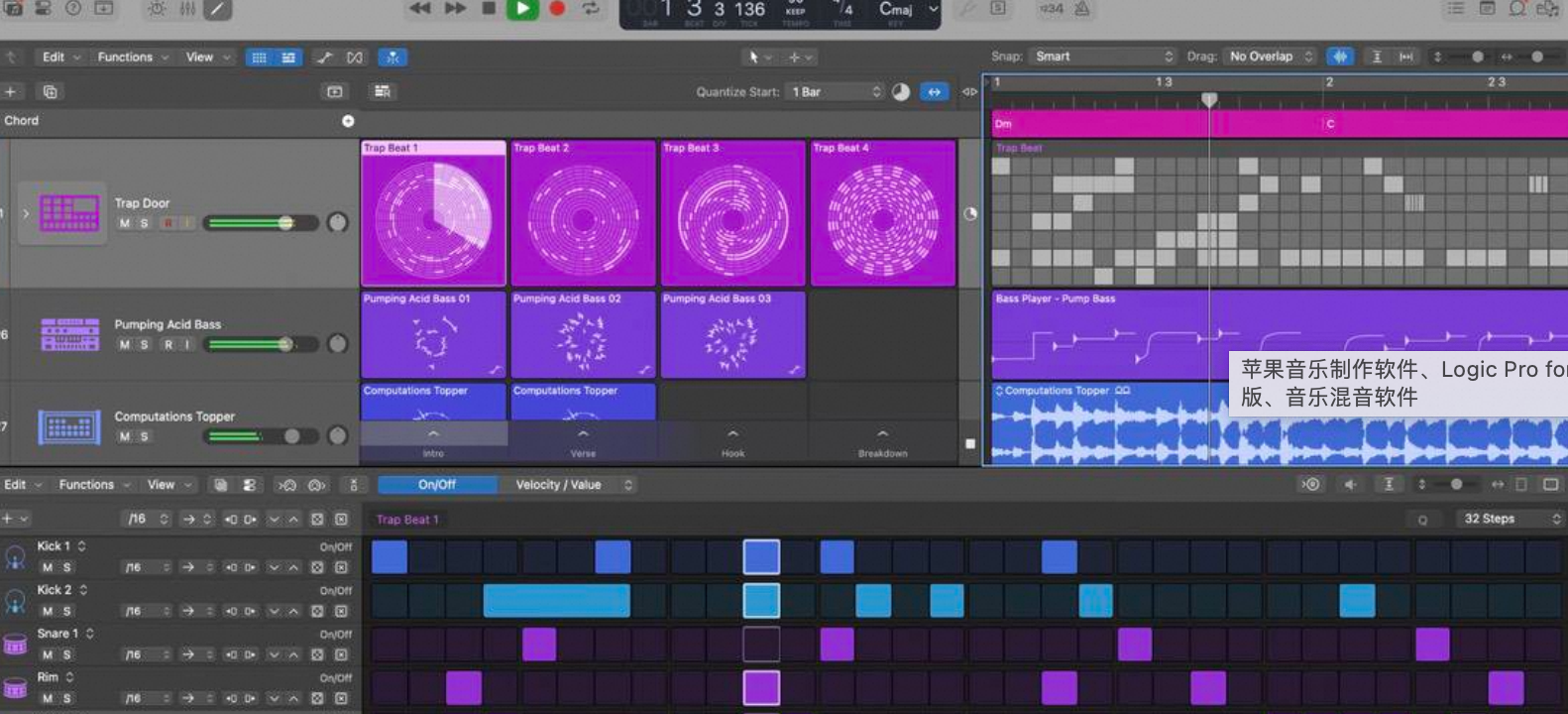Mute the Trap Door track

[125, 223]
